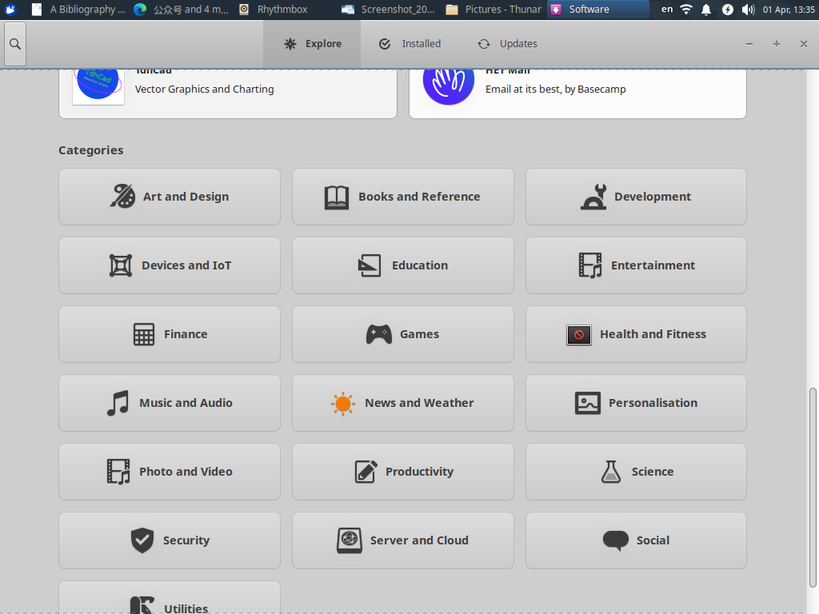Image resolution: width=819 pixels, height=614 pixels.
Task: Open the Art and Design palette icon
Action: (123, 196)
